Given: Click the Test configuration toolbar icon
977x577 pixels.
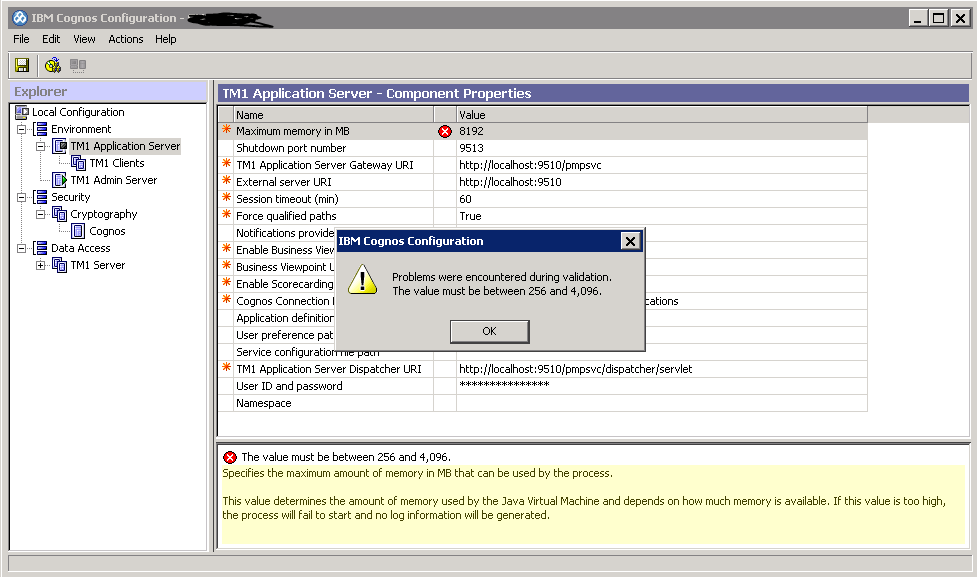Looking at the screenshot, I should point(53,65).
